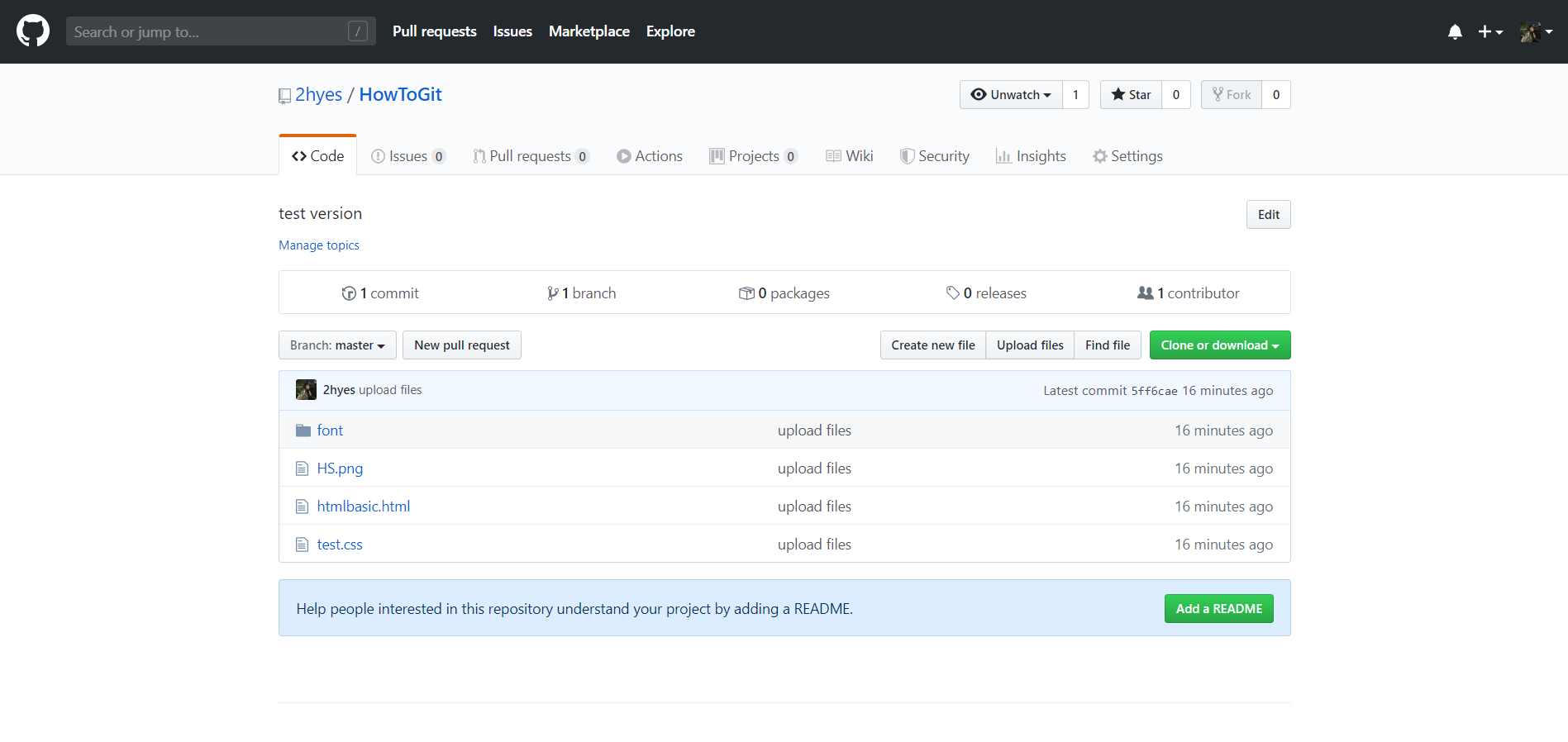1568x742 pixels.
Task: View the 1 branch list
Action: 581,293
